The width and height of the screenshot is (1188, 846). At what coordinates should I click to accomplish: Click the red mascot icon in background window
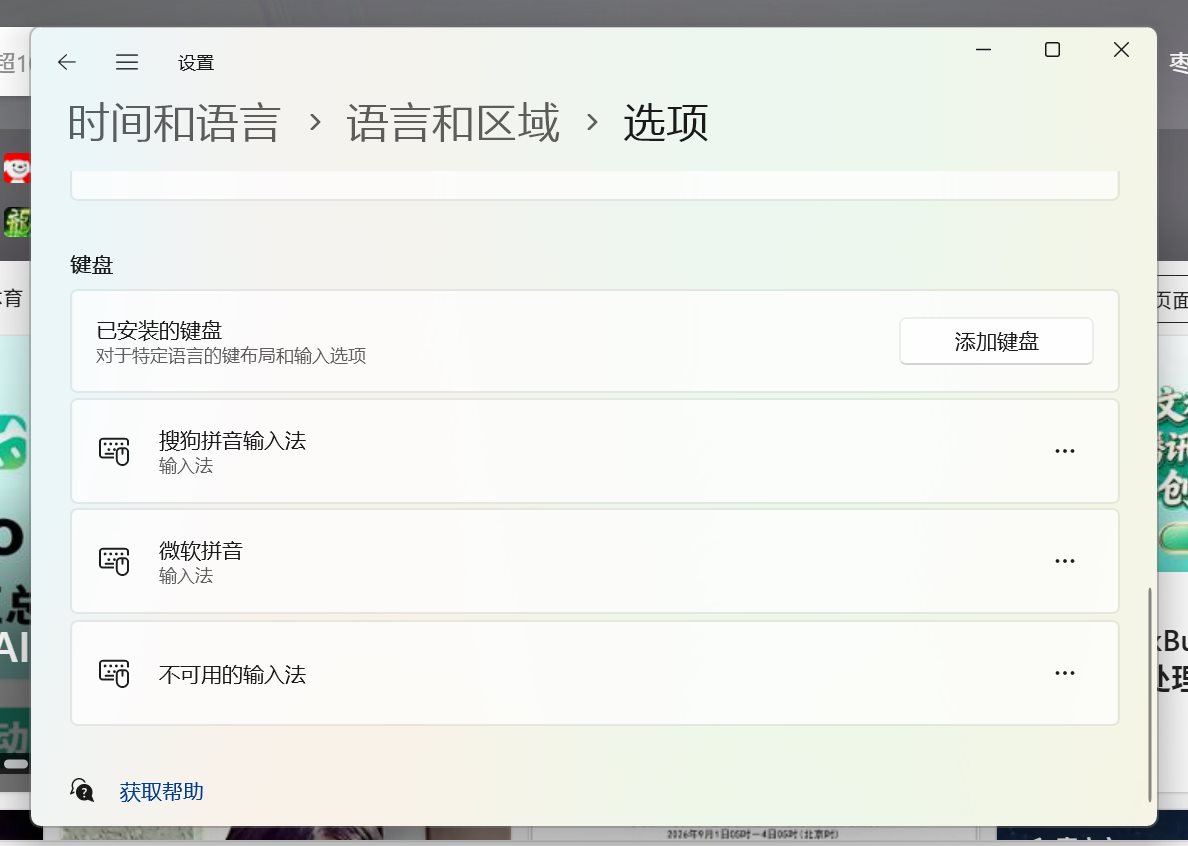point(17,168)
